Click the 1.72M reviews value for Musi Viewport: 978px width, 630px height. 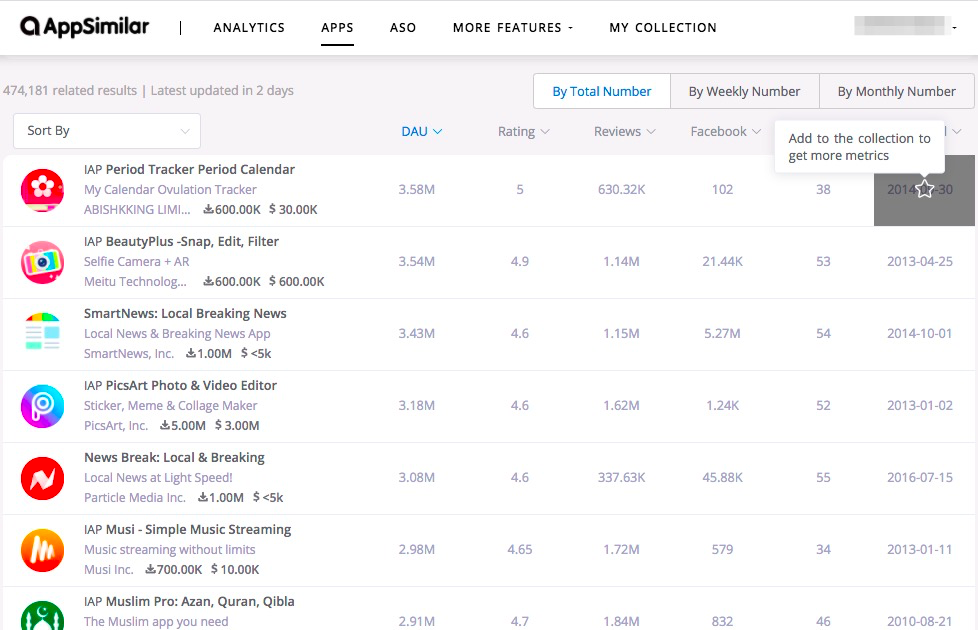click(621, 550)
